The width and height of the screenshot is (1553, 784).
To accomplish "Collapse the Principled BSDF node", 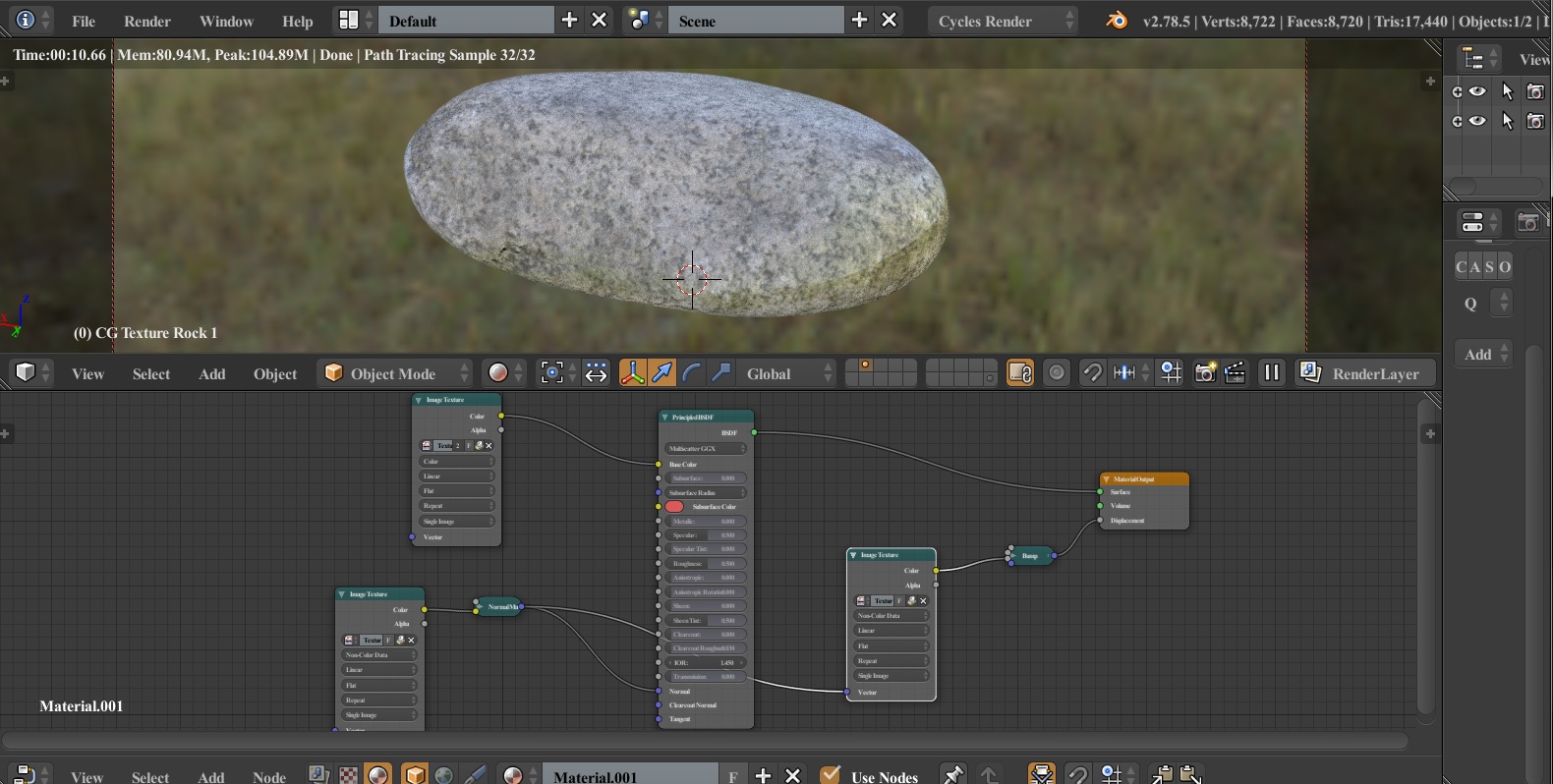I will click(665, 418).
